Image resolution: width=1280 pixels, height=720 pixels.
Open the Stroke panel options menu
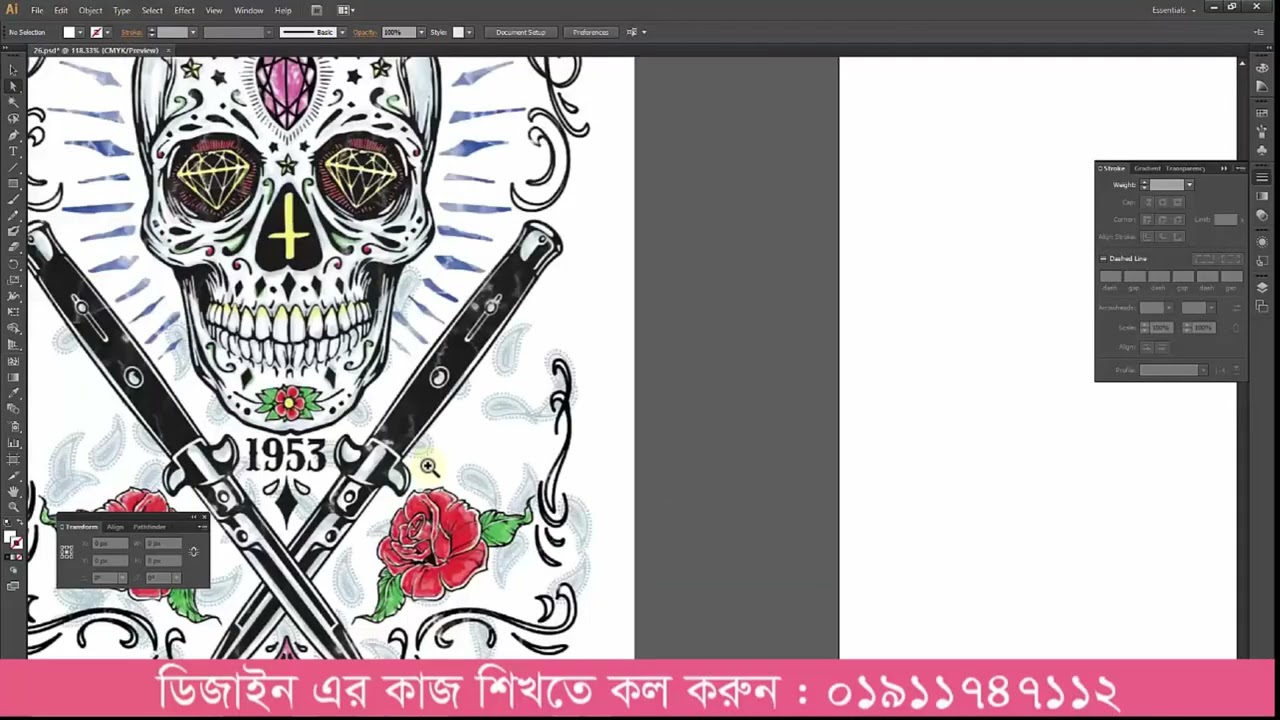coord(1240,168)
